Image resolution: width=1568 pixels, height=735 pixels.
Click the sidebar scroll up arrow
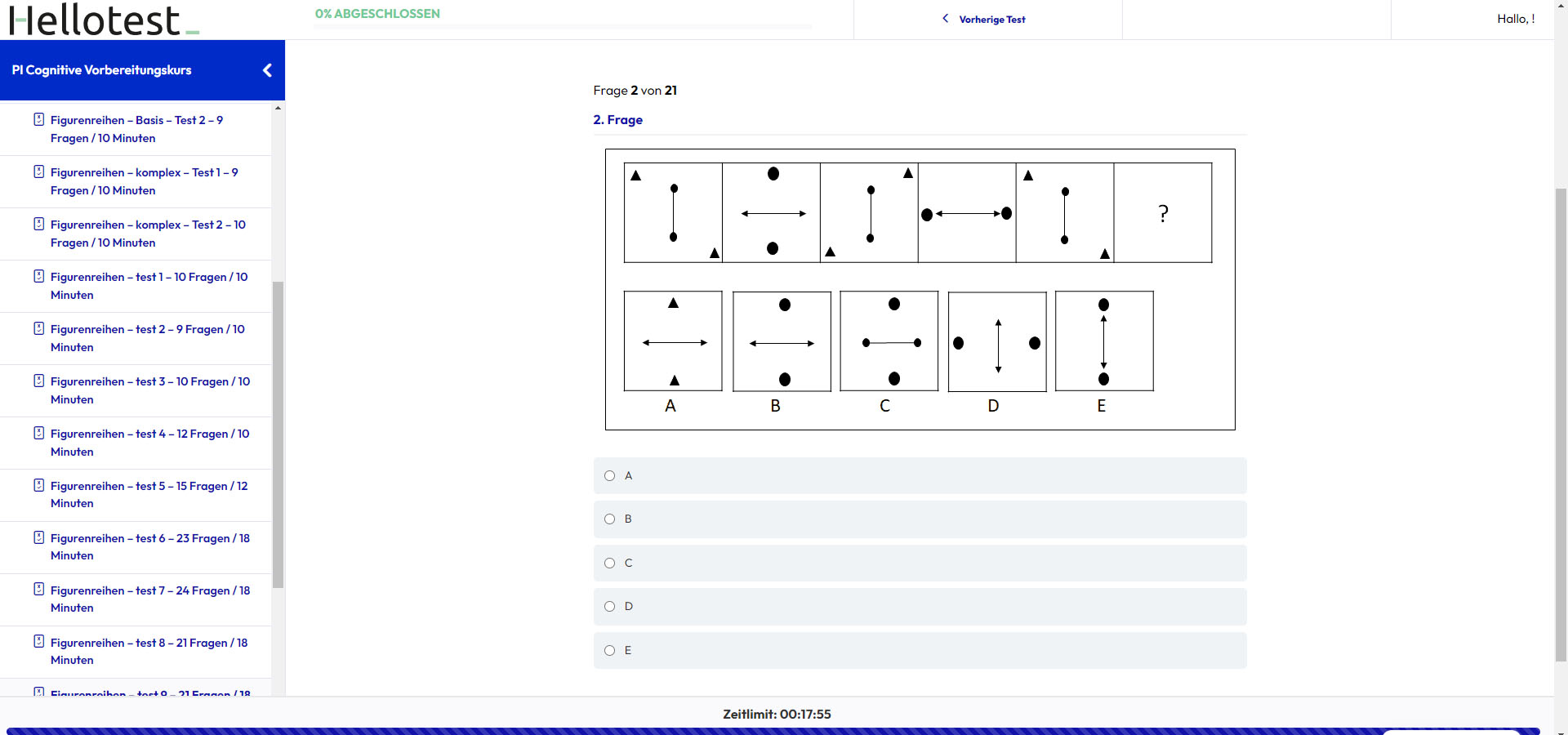pyautogui.click(x=278, y=108)
